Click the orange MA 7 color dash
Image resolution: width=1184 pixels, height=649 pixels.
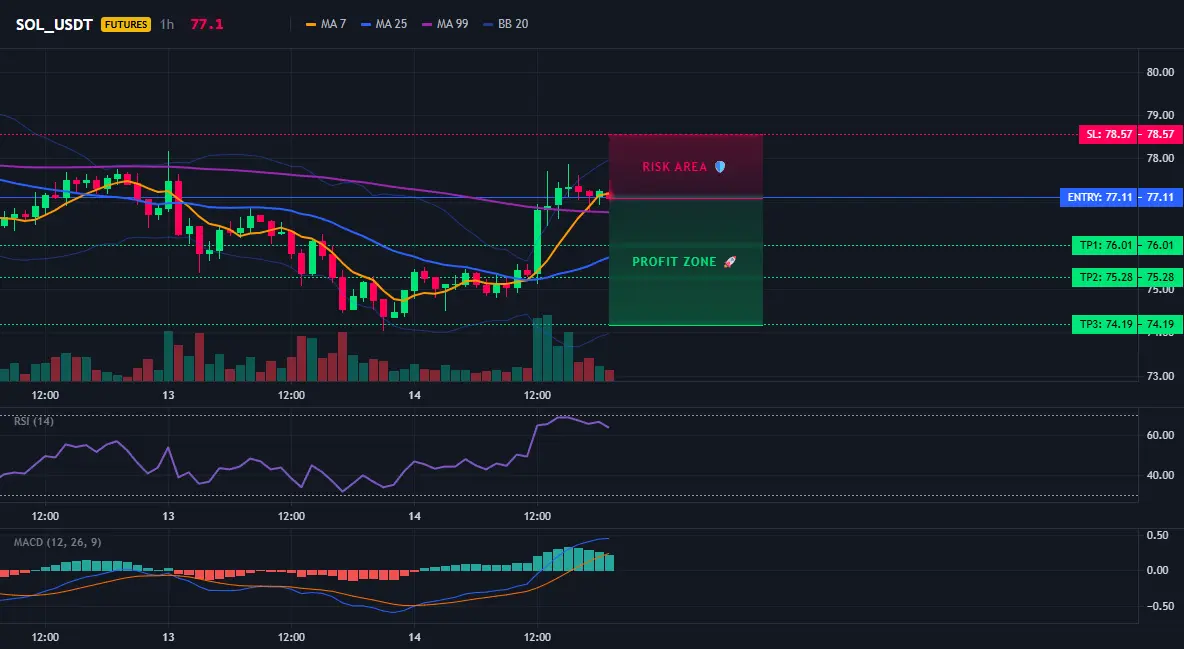coord(310,24)
